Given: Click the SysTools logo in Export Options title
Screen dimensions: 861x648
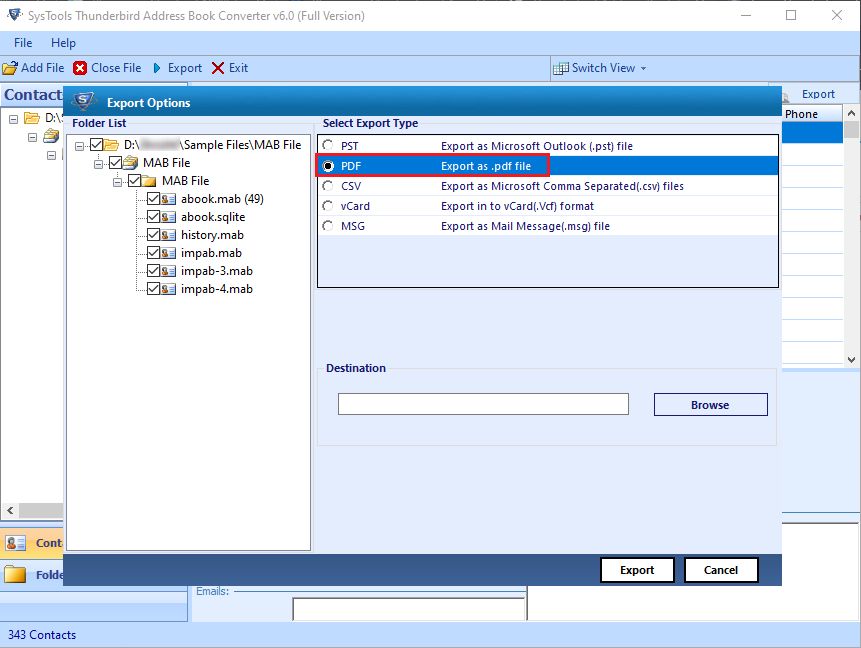Looking at the screenshot, I should pos(84,101).
